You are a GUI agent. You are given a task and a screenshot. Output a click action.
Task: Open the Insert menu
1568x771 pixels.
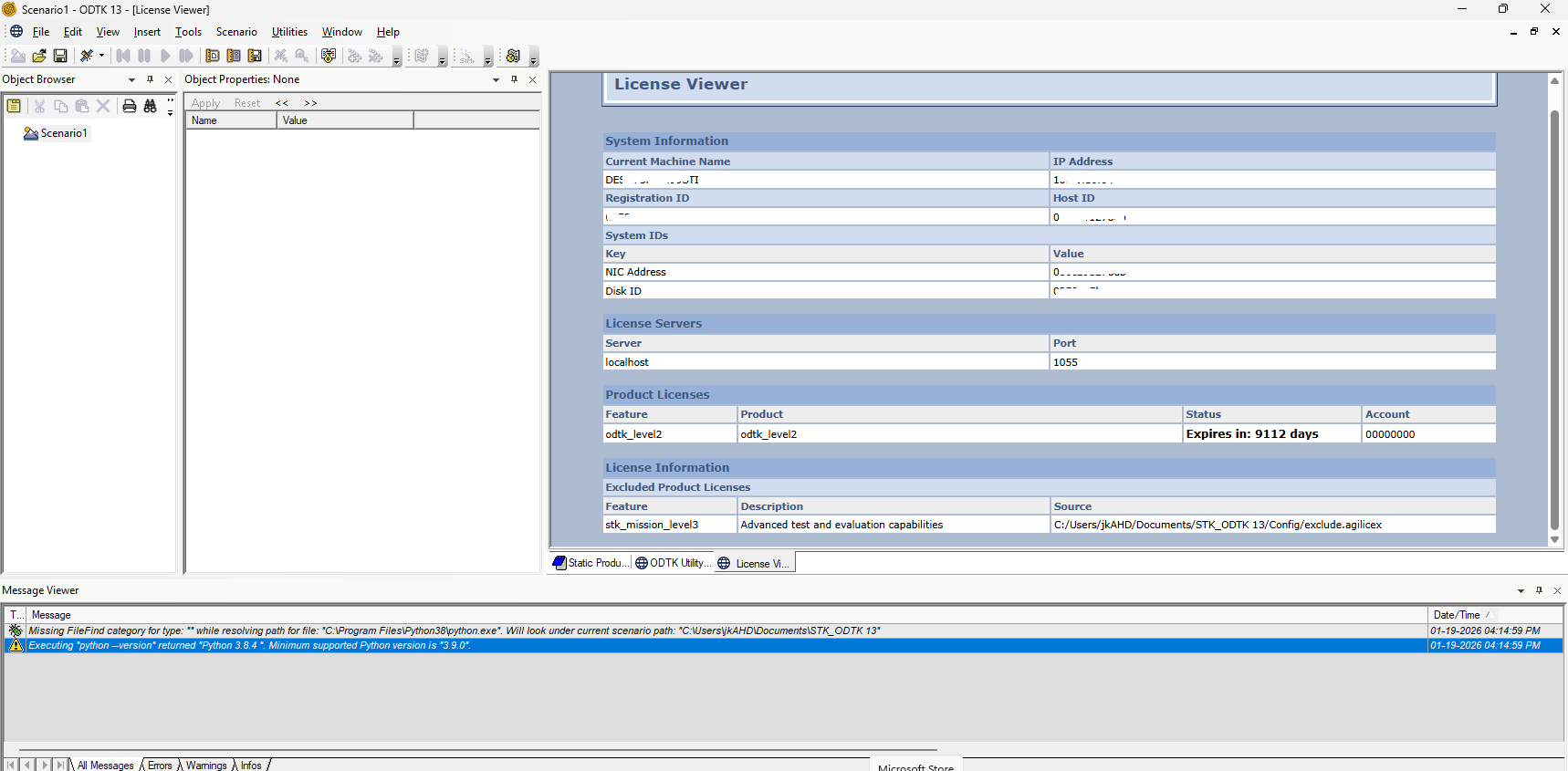point(147,32)
